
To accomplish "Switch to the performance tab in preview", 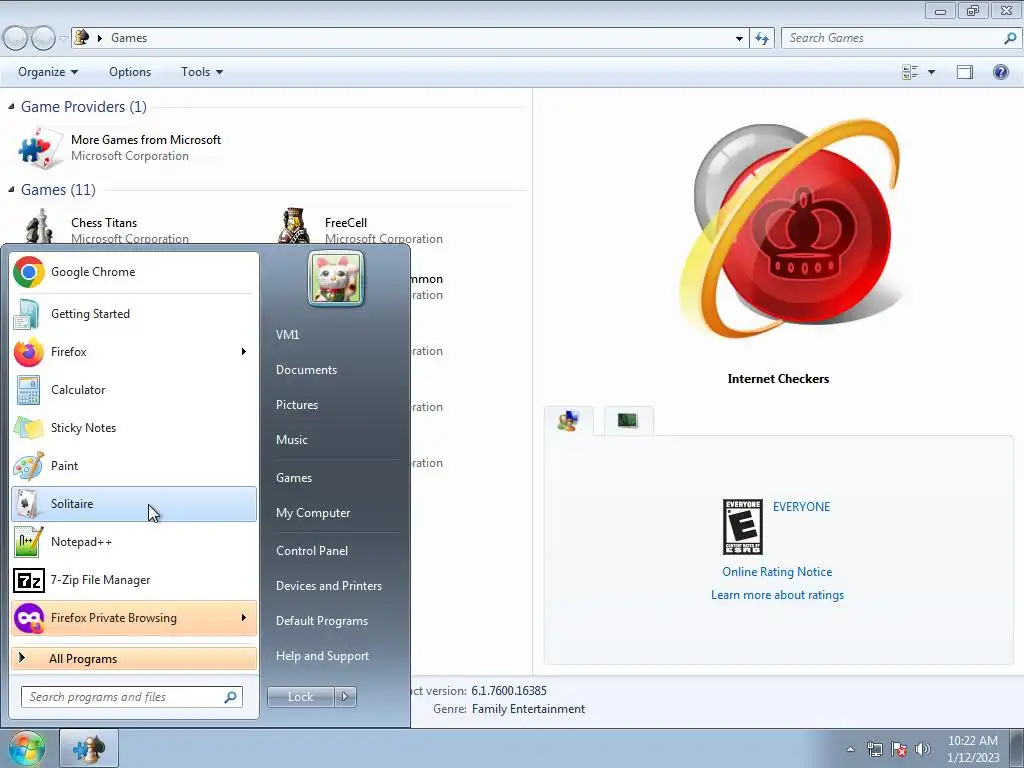I will coord(628,421).
